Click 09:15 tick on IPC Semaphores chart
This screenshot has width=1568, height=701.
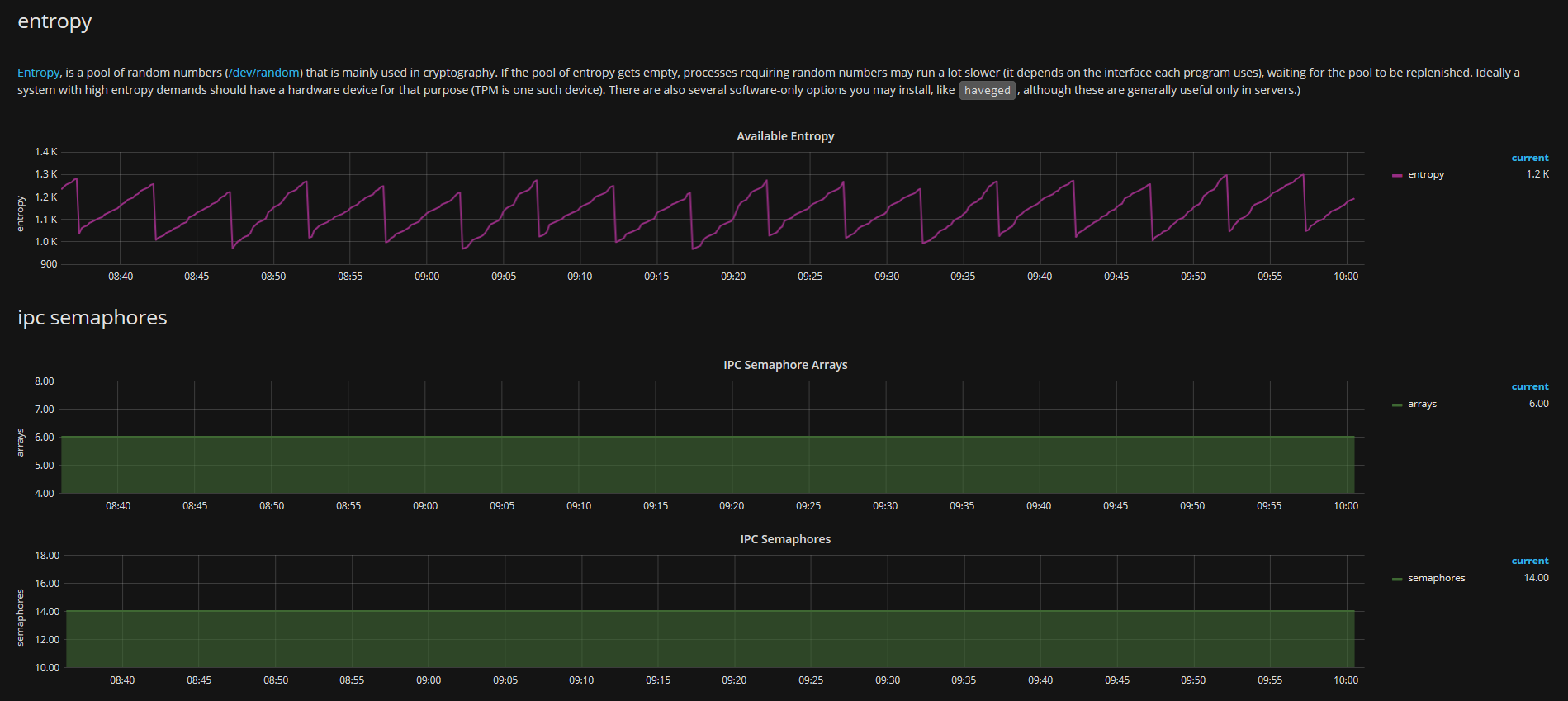pos(658,680)
